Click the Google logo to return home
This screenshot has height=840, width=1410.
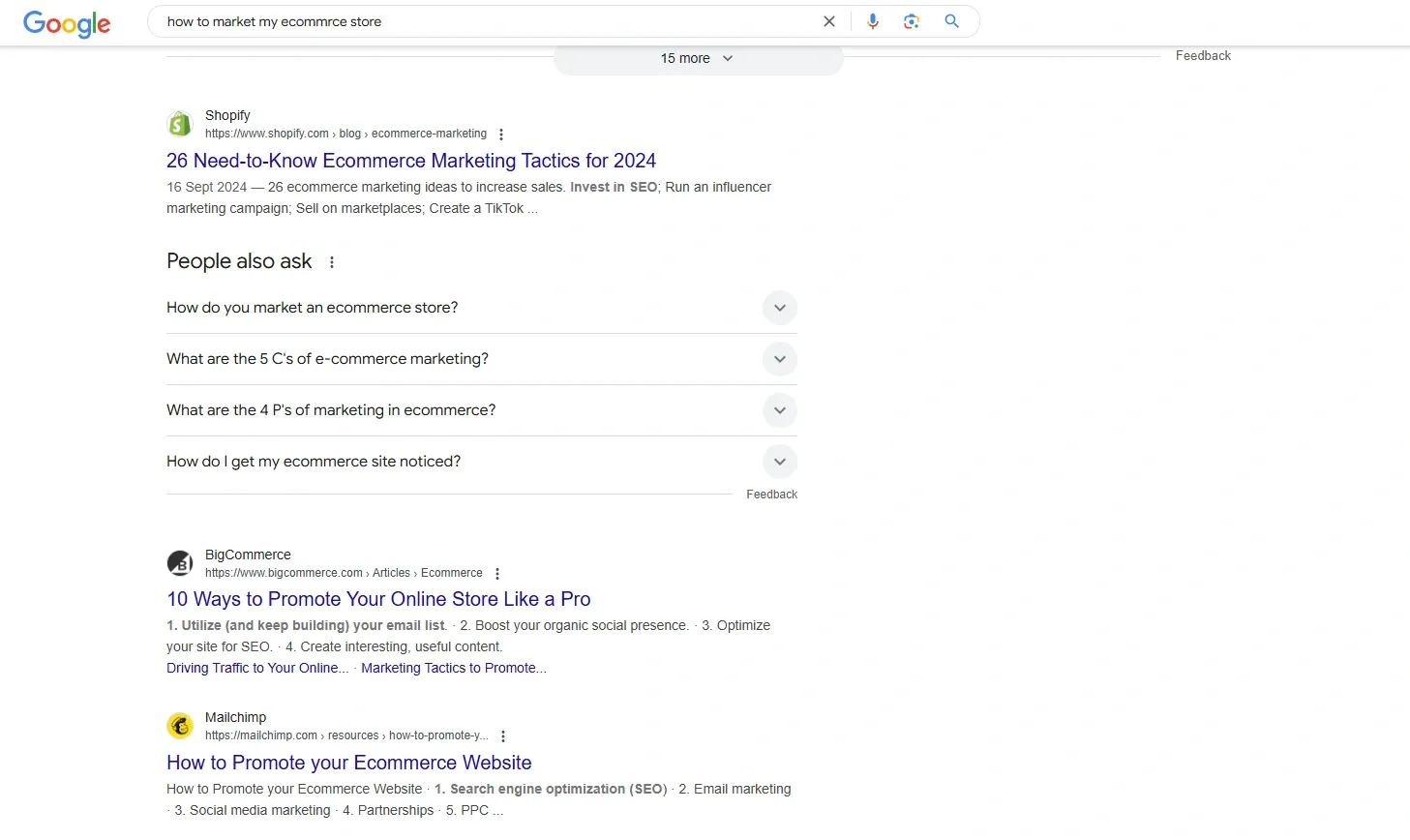(66, 24)
